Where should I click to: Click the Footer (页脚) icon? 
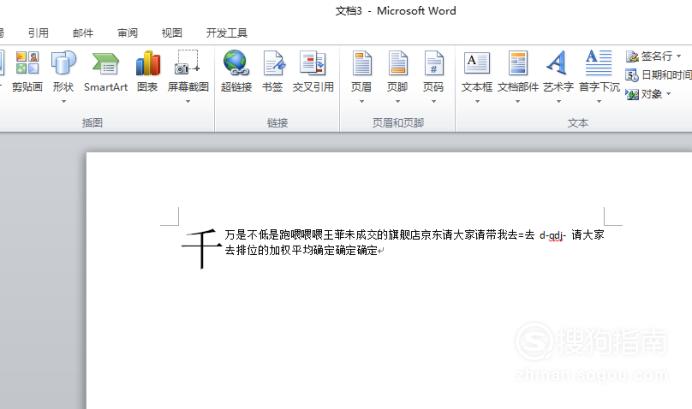(397, 63)
